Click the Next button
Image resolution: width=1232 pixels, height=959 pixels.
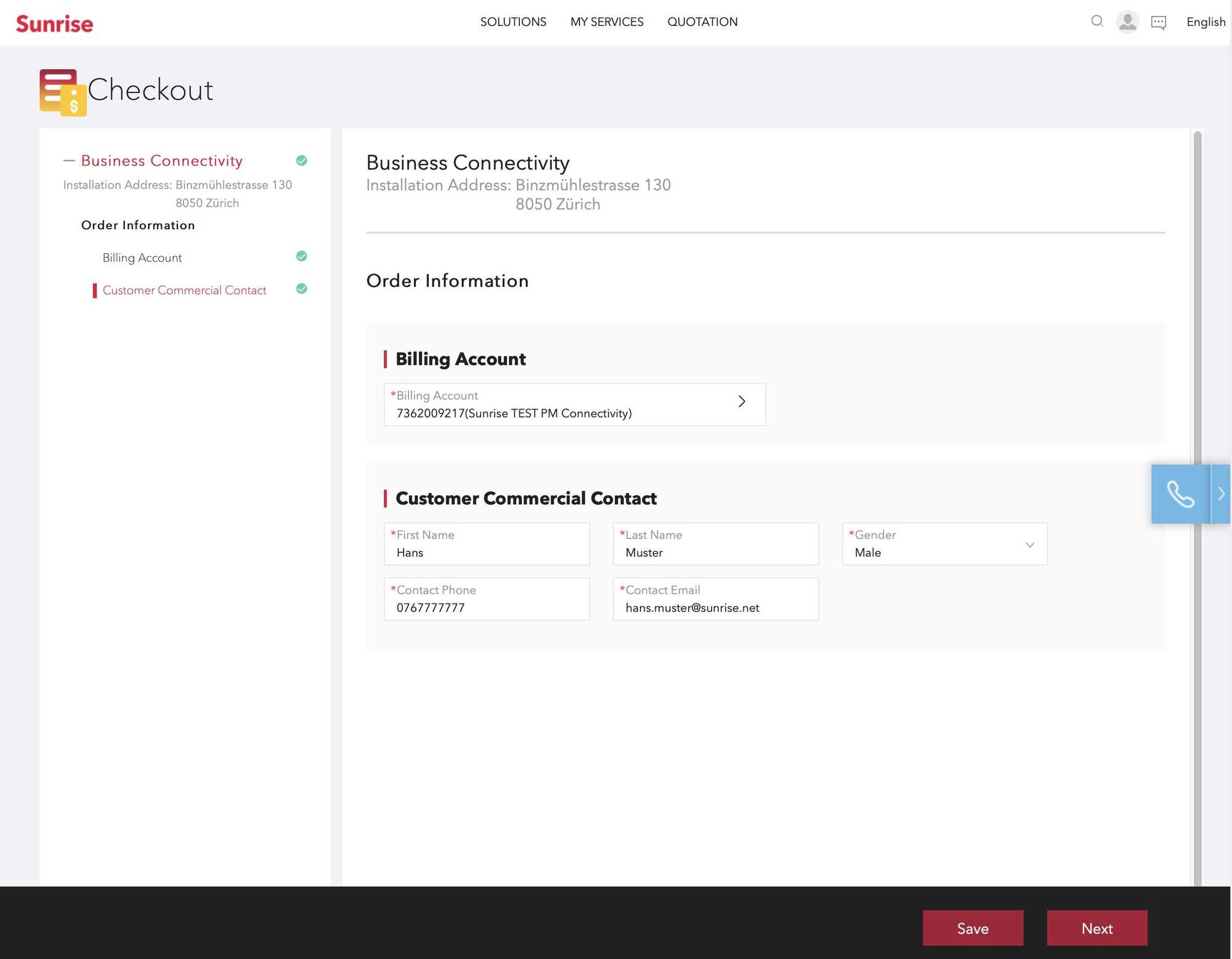pyautogui.click(x=1096, y=928)
